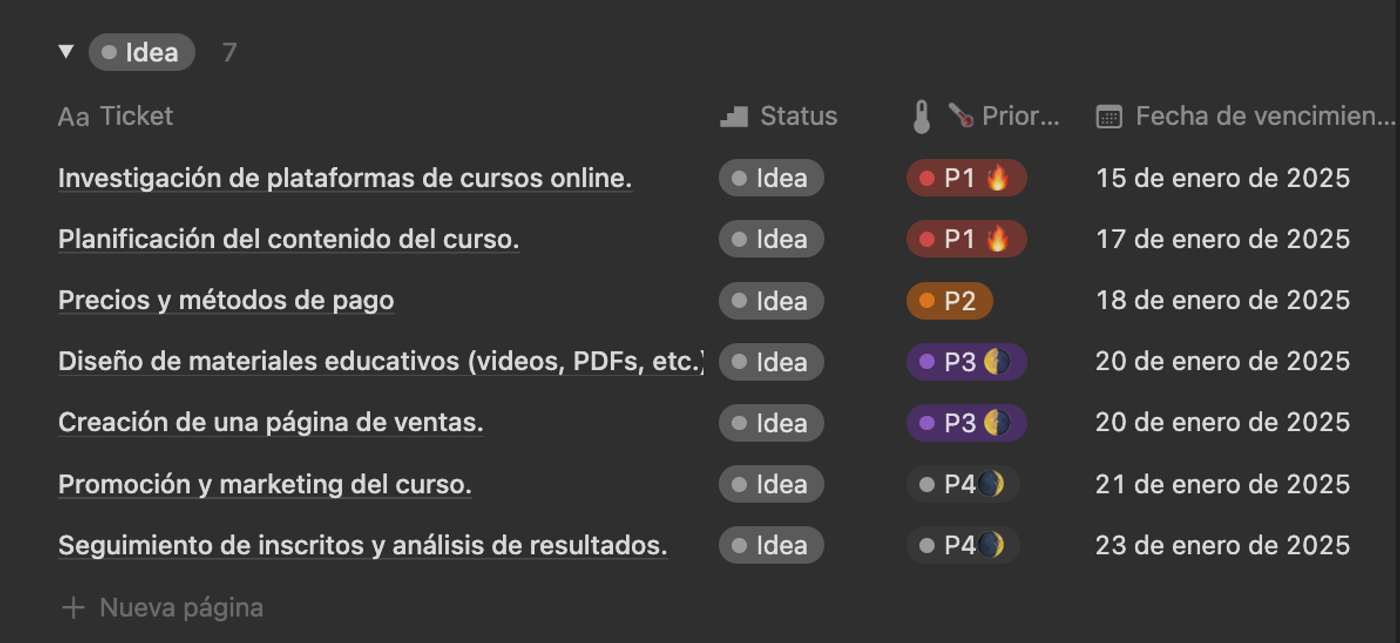This screenshot has width=1400, height=643.
Task: Click the Aa icon in the Ticket column header
Action: (75, 116)
